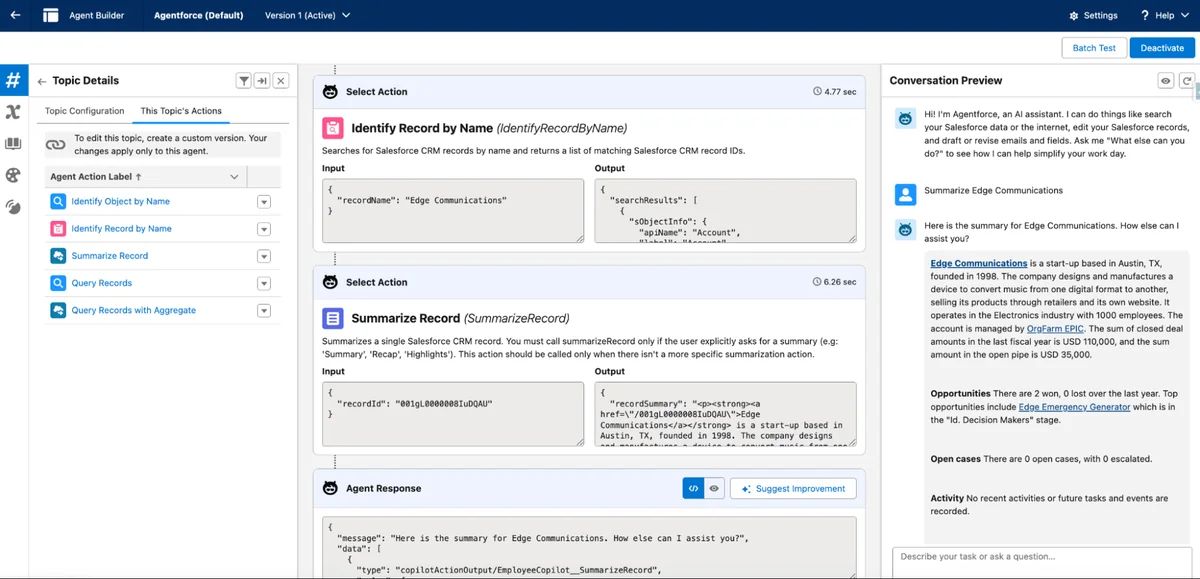The image size is (1200, 579).
Task: Click the Summarize Record row icon
Action: 58,256
